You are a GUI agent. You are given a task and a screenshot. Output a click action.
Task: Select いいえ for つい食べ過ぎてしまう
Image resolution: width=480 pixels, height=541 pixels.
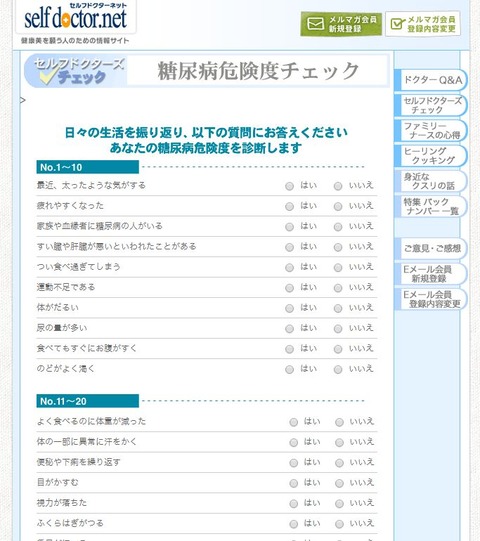pos(338,267)
